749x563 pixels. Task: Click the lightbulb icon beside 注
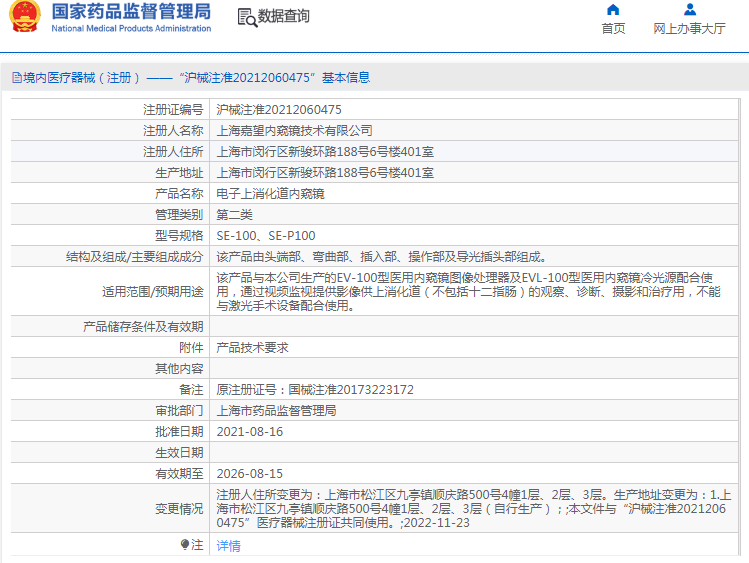185,545
